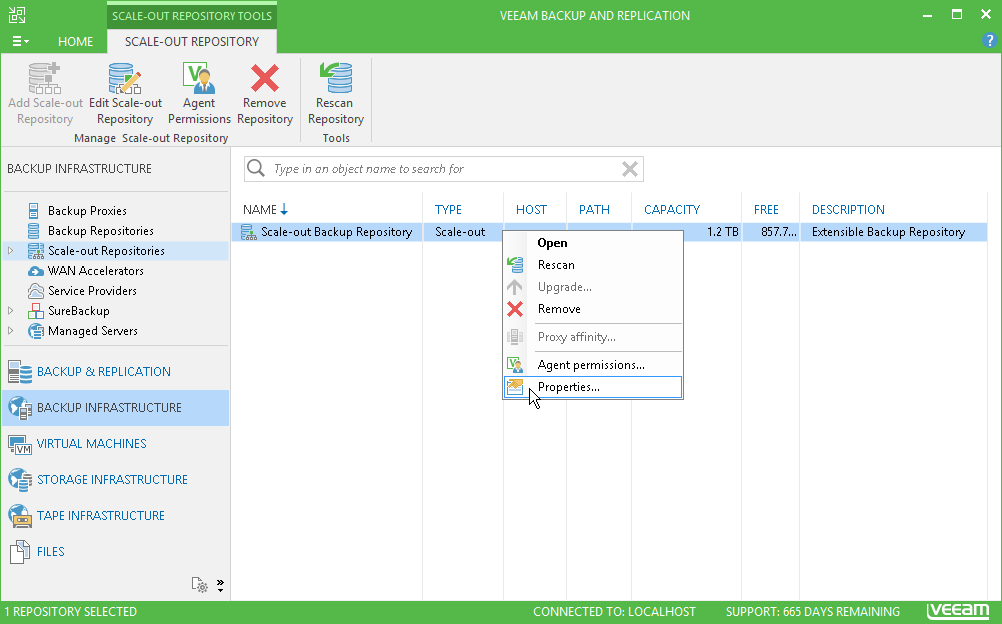This screenshot has width=1002, height=624.
Task: Click the 1.2 TB capacity cell
Action: [723, 232]
